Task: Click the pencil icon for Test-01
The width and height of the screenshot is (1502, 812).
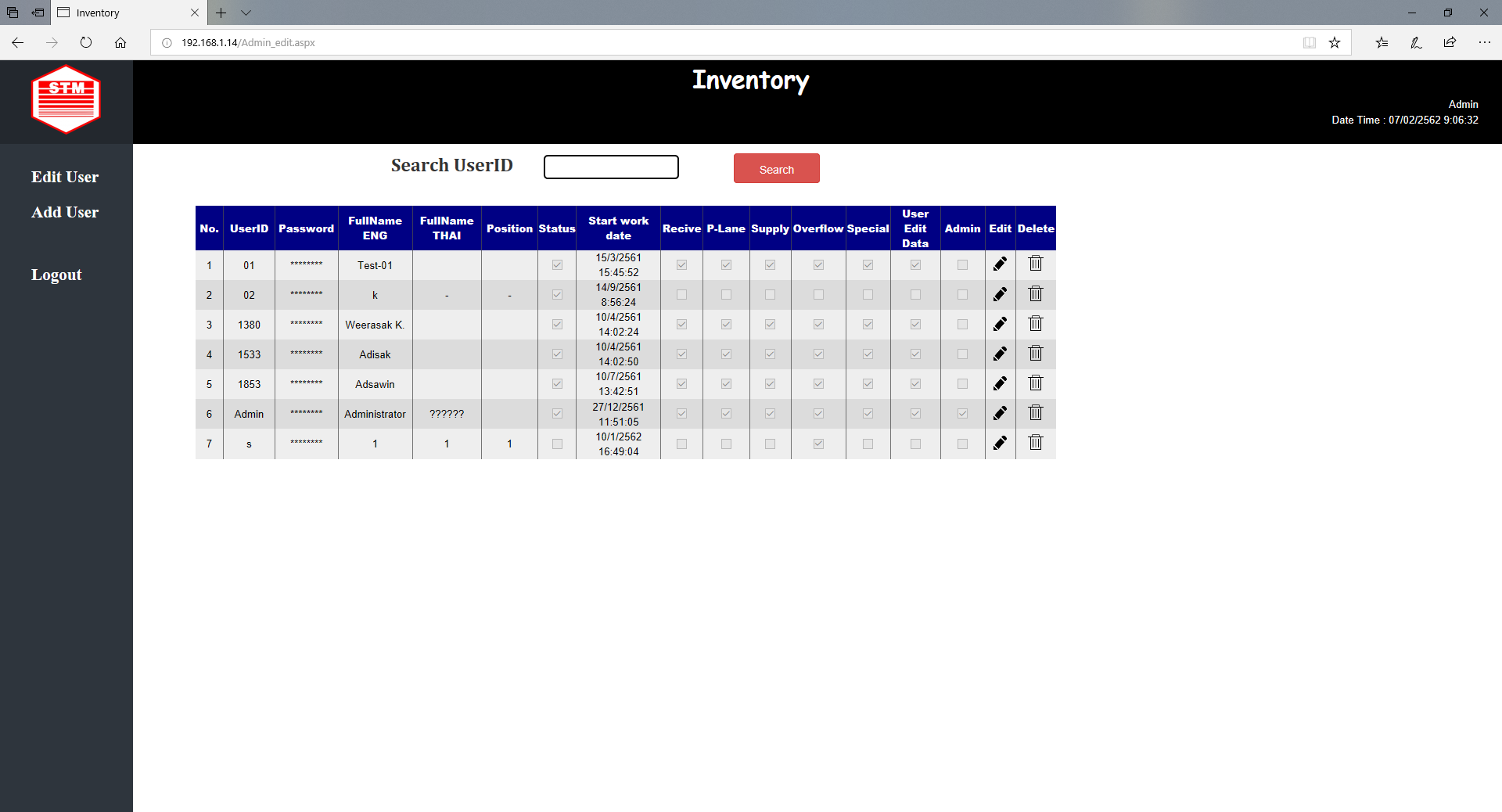Action: pyautogui.click(x=1000, y=264)
